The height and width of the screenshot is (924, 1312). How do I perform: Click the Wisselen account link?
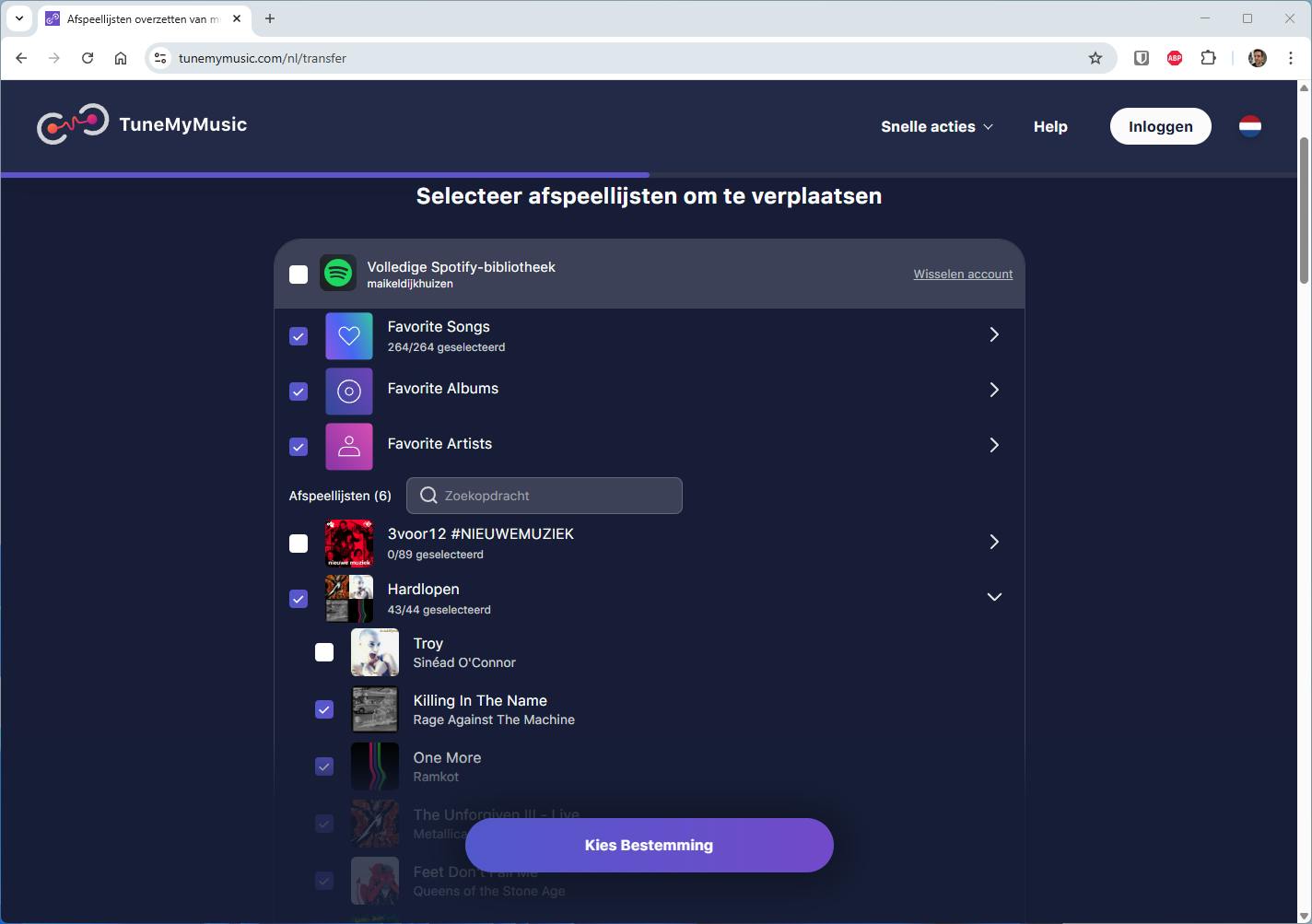pos(963,274)
